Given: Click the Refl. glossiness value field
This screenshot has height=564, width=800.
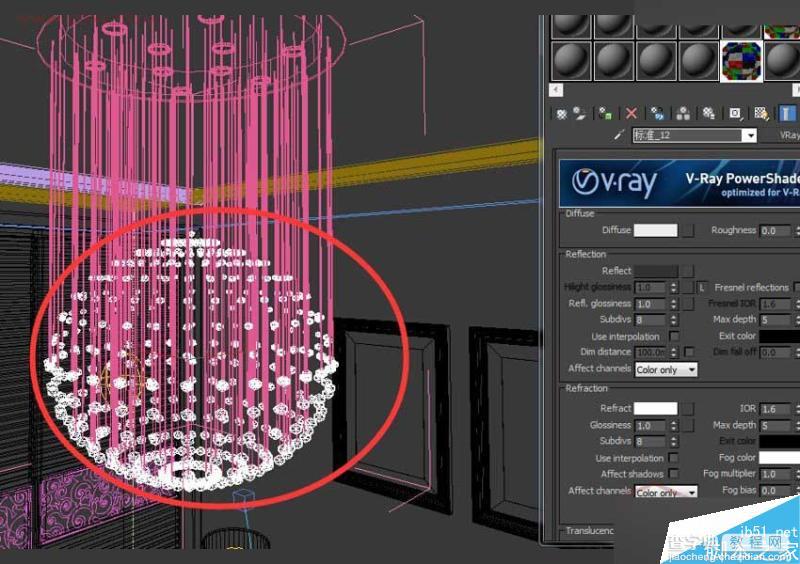Looking at the screenshot, I should pyautogui.click(x=651, y=304).
